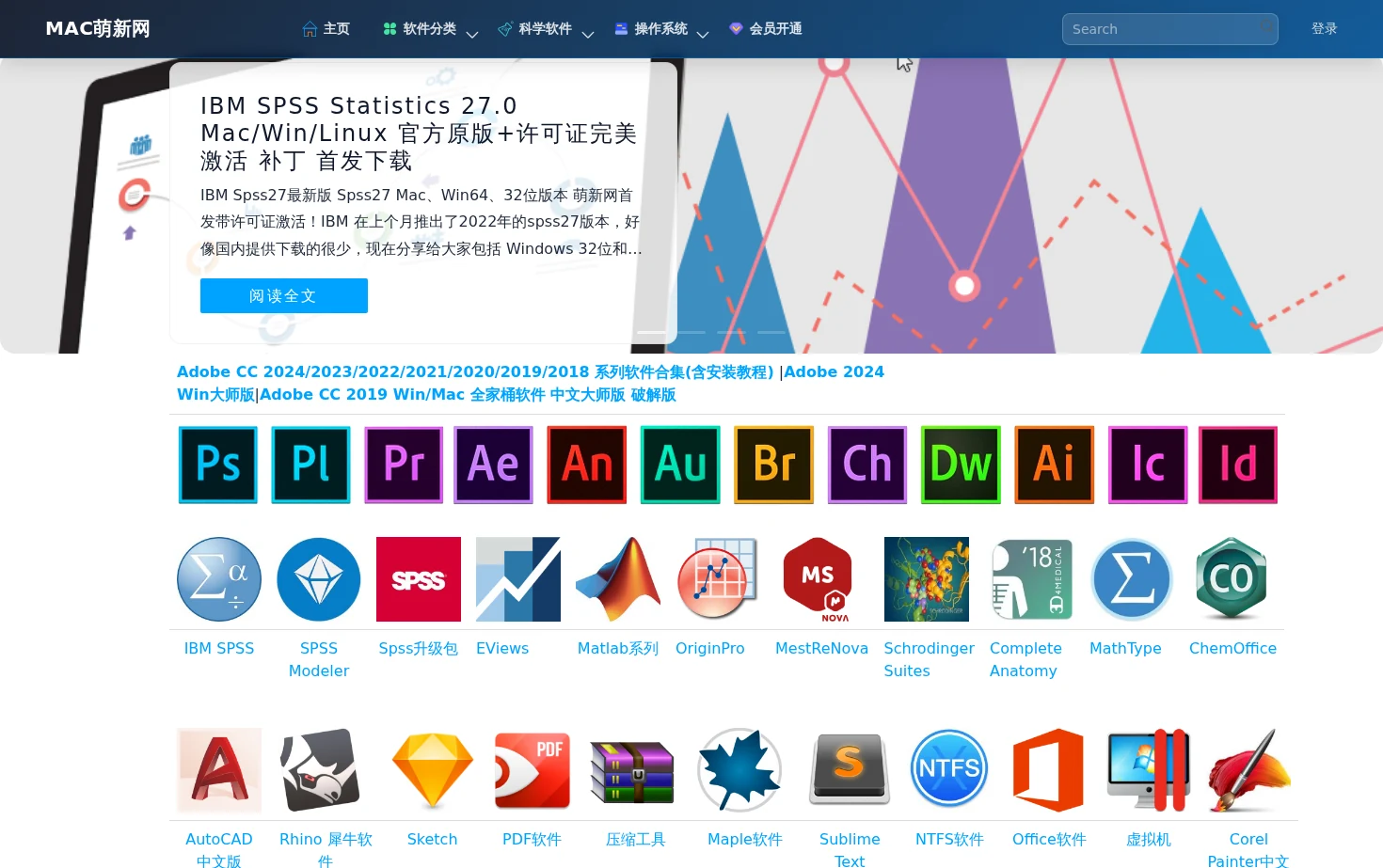
Task: Open the Dreamweaver (Dw) icon
Action: pos(961,465)
